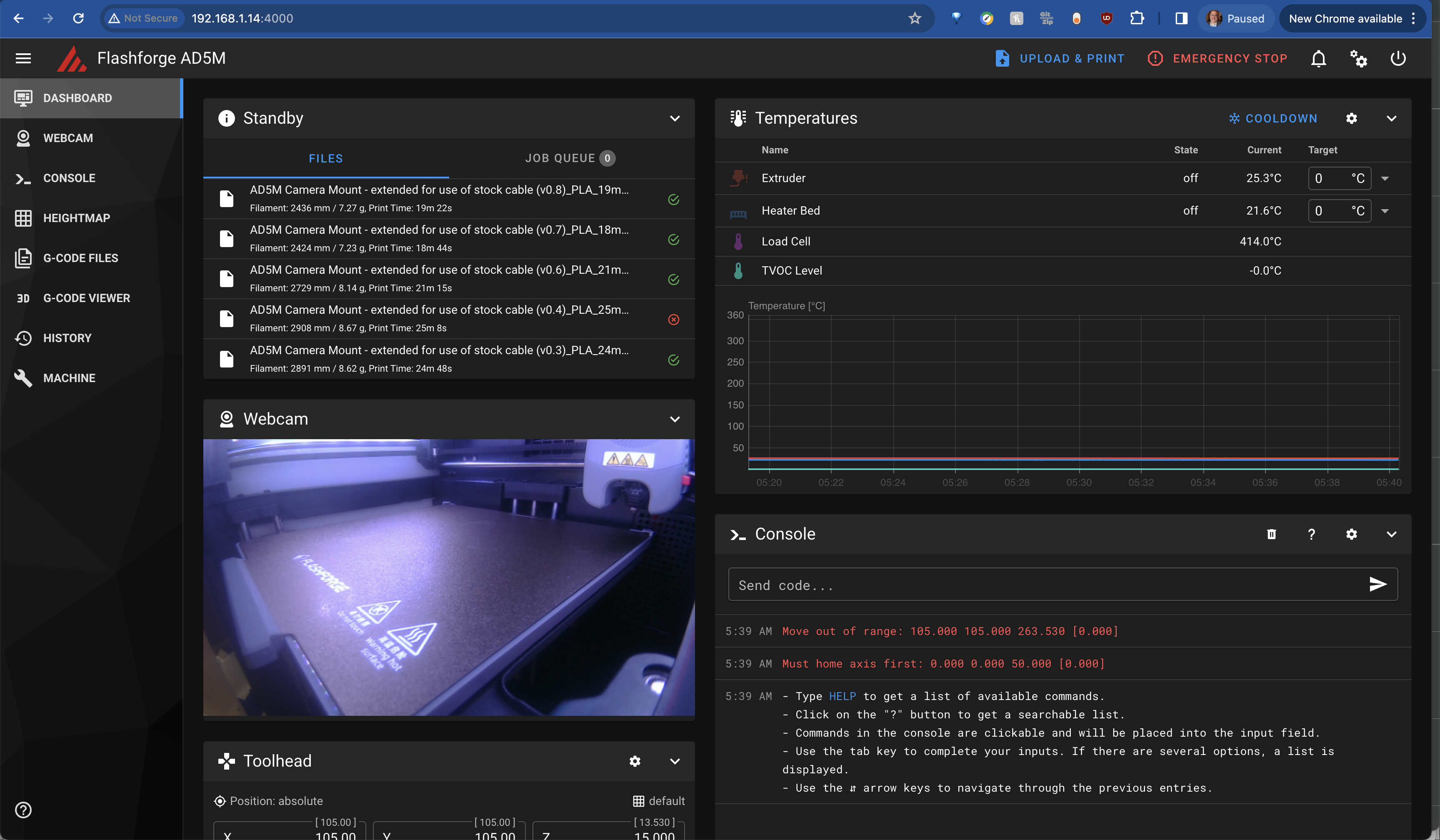Open console help question mark

coord(1311,534)
